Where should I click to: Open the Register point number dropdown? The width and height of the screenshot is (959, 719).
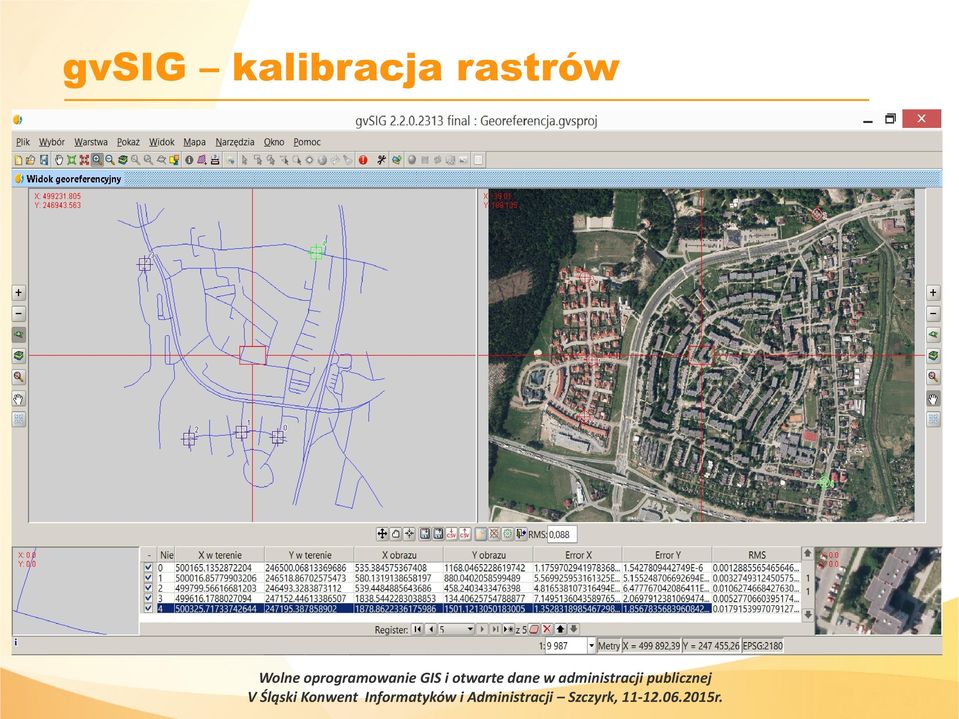coord(470,629)
